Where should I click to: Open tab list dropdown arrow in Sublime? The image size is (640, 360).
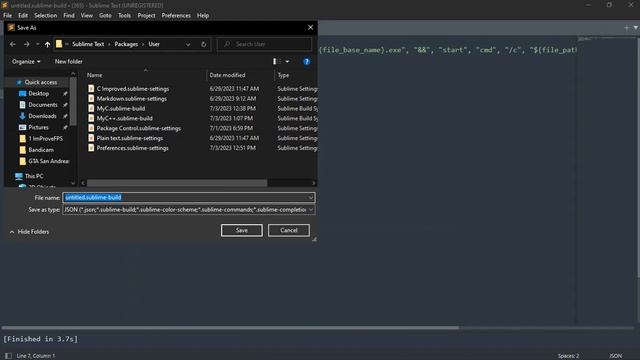point(636,27)
